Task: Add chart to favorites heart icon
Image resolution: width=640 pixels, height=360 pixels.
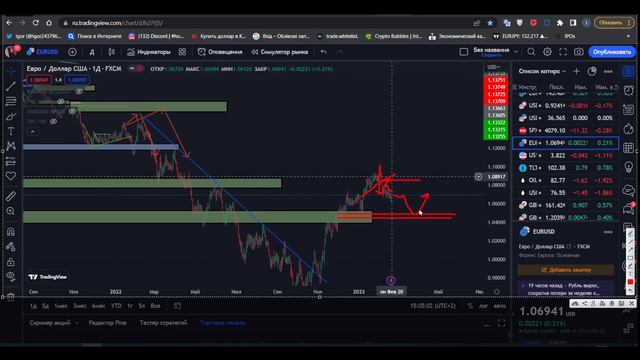Action: pos(11,176)
